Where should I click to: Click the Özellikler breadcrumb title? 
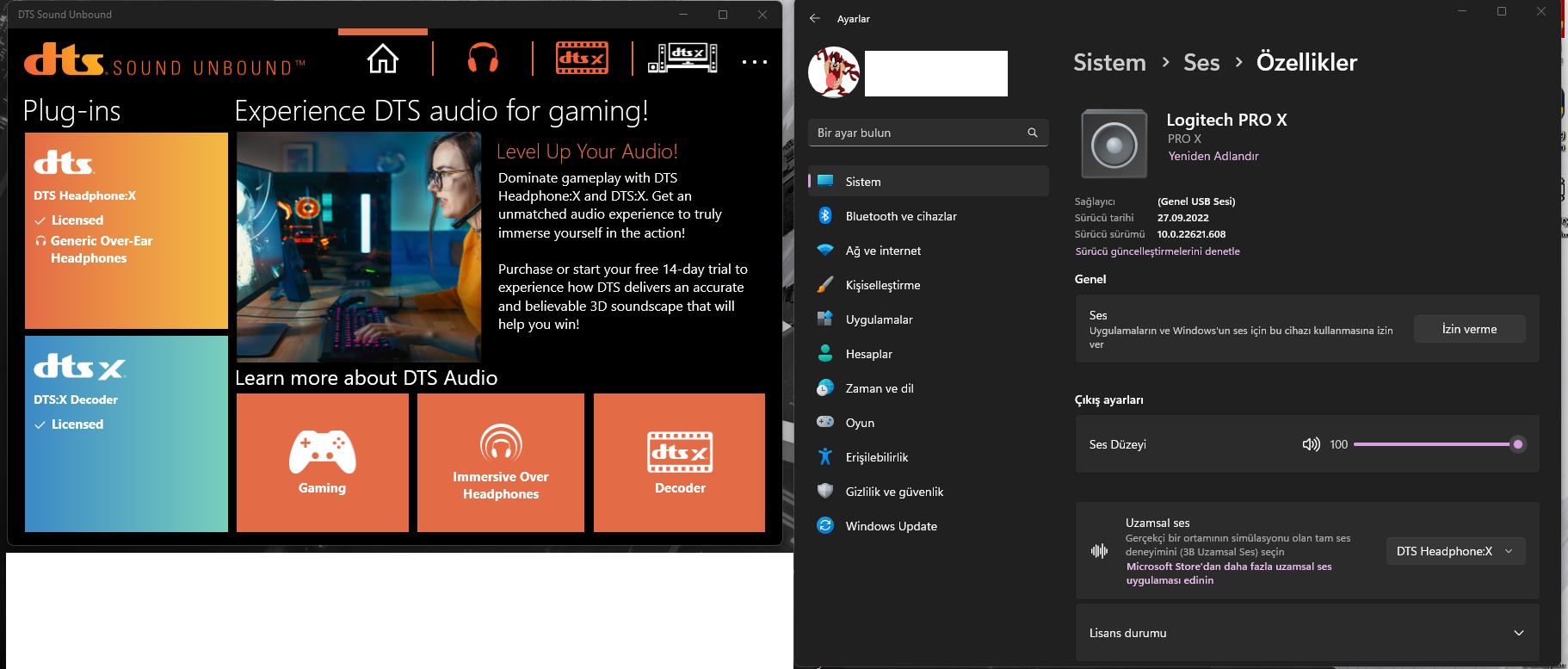click(1306, 63)
